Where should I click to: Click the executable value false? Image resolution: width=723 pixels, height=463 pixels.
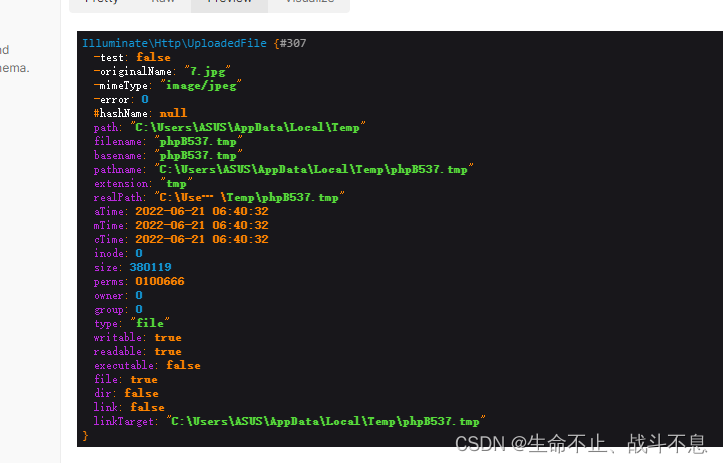coord(183,365)
